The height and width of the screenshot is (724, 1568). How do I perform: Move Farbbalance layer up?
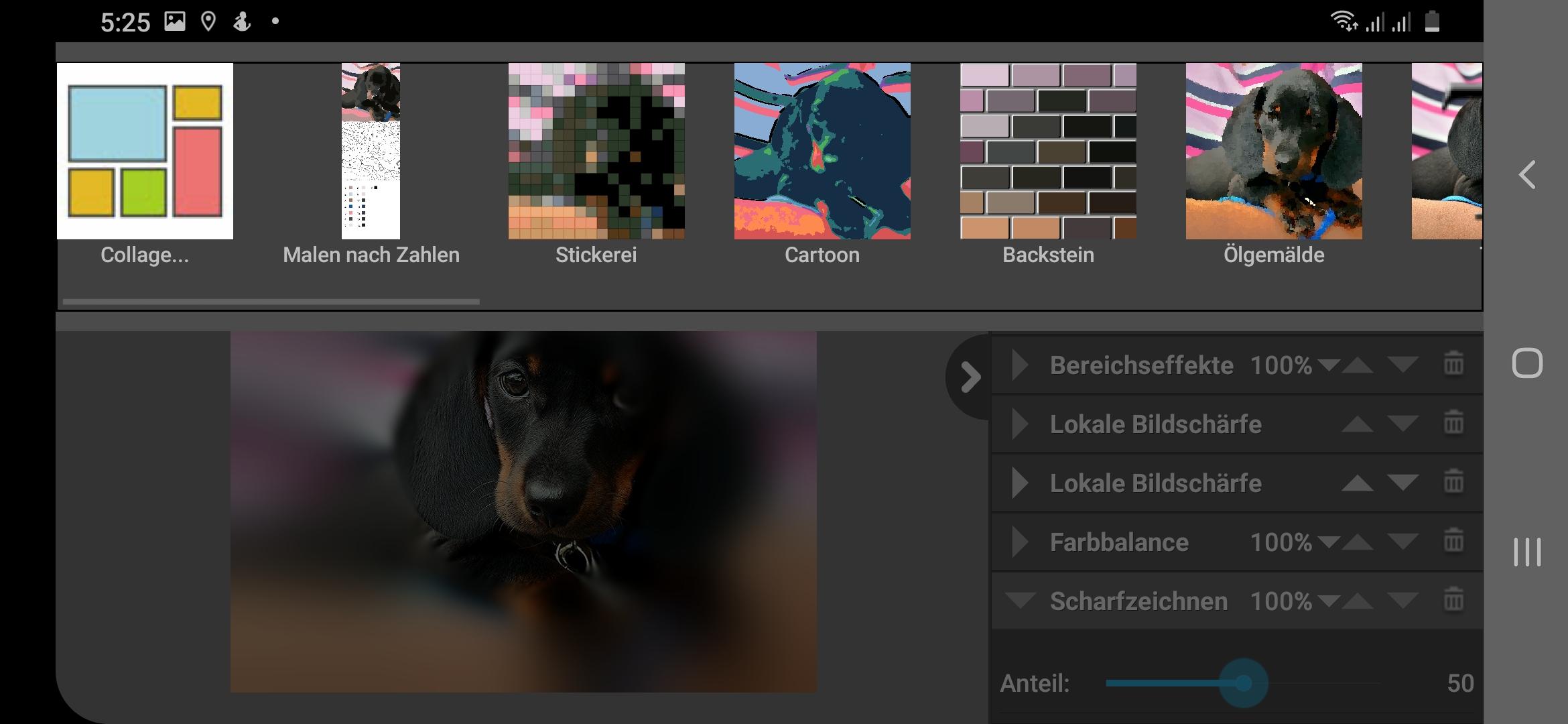(1358, 542)
